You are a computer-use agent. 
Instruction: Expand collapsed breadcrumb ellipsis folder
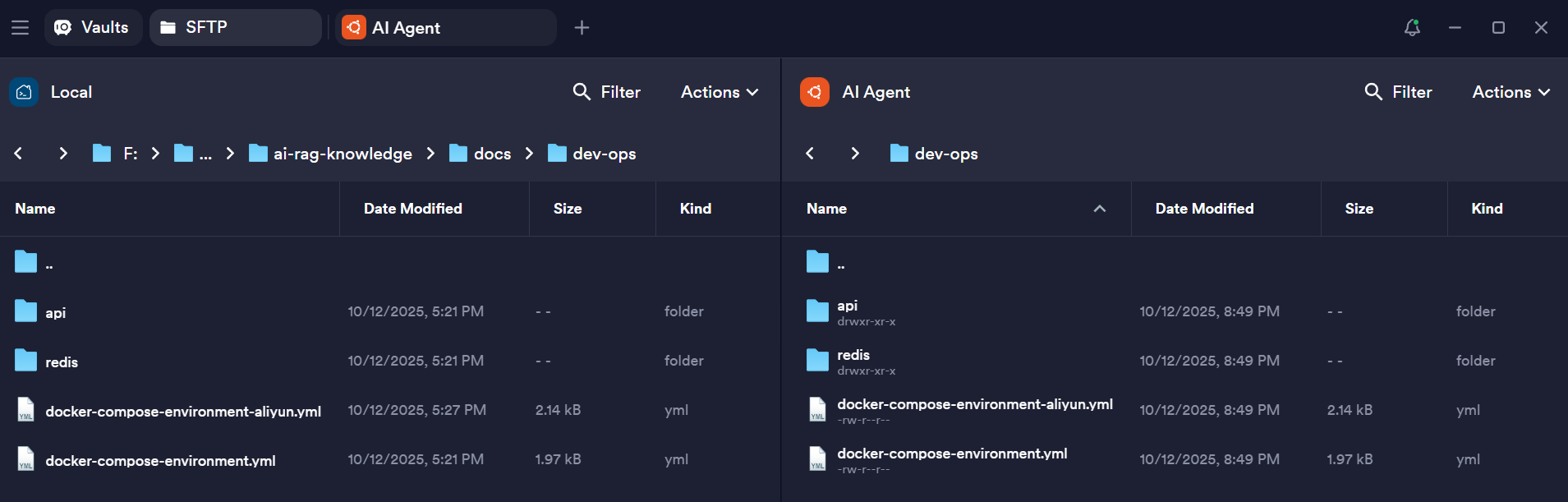point(194,154)
